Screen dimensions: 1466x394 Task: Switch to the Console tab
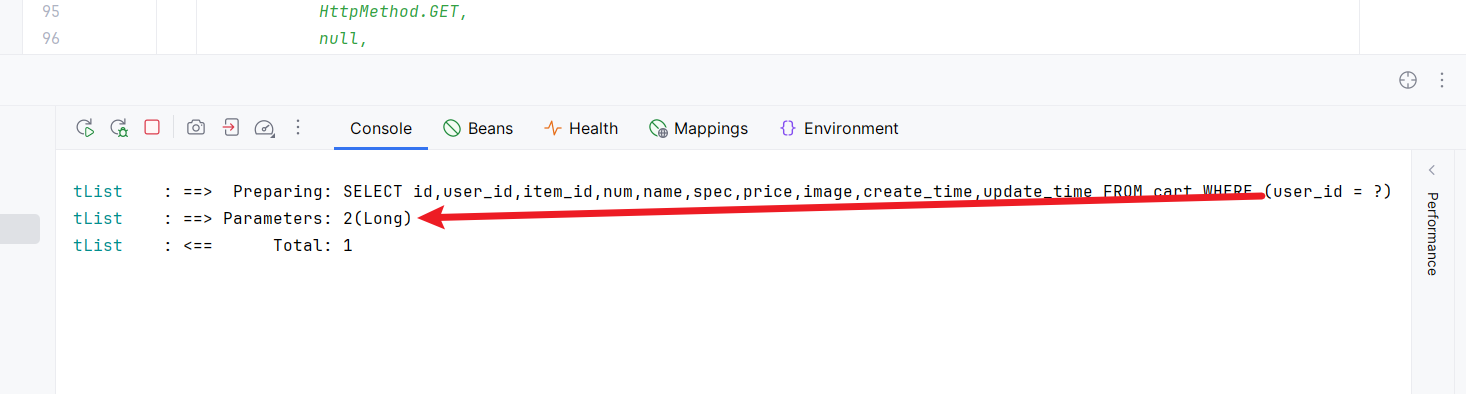click(x=381, y=128)
